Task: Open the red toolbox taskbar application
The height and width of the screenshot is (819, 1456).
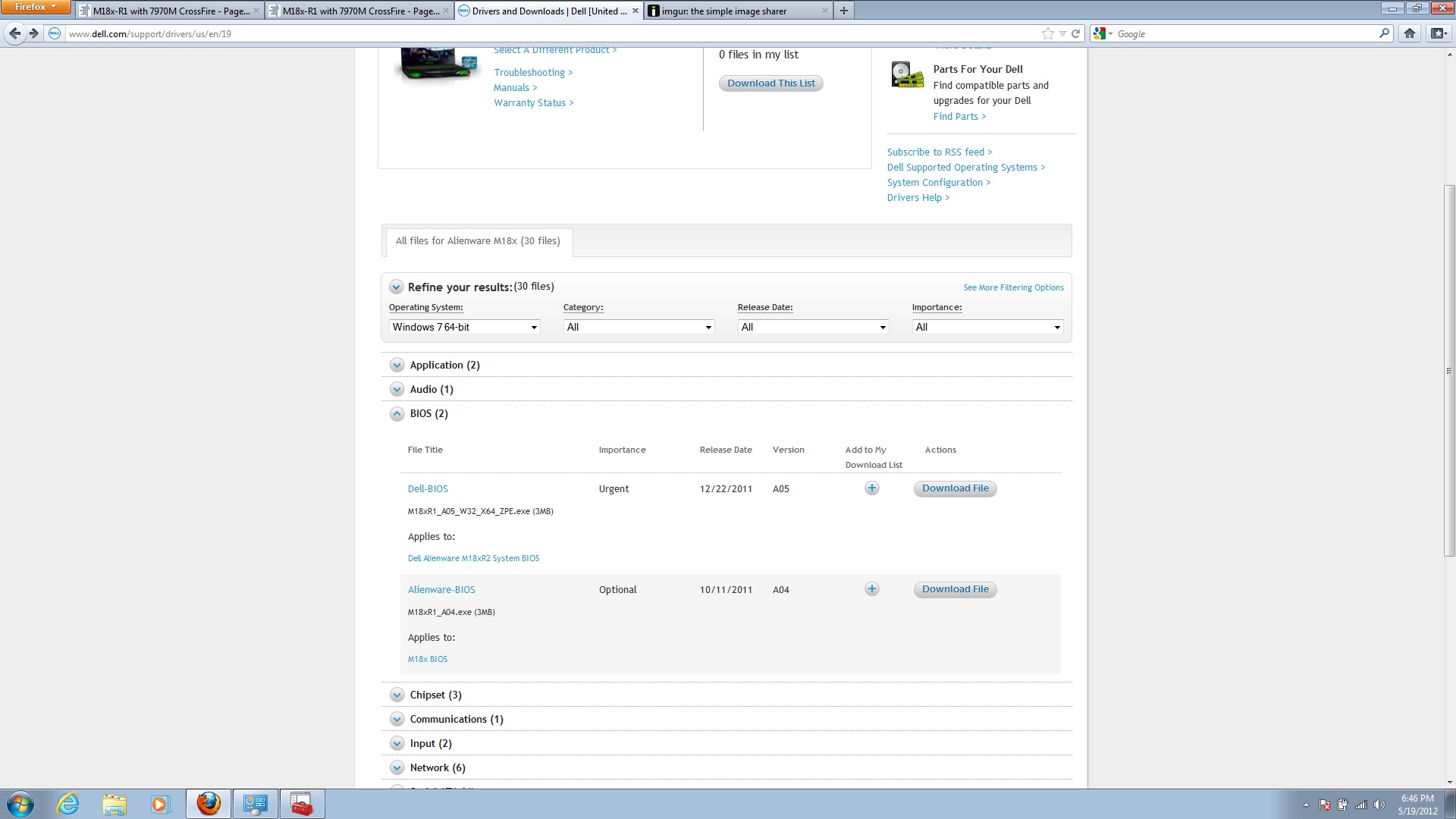Action: [x=302, y=804]
